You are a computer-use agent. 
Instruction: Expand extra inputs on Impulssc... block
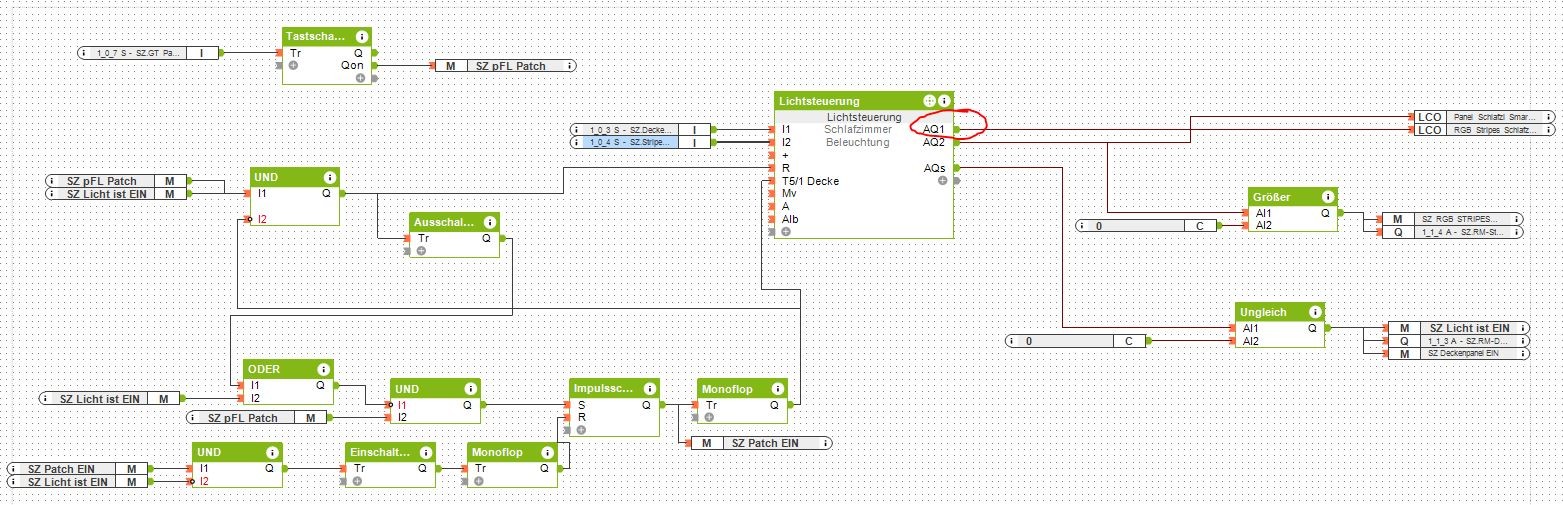tap(583, 430)
